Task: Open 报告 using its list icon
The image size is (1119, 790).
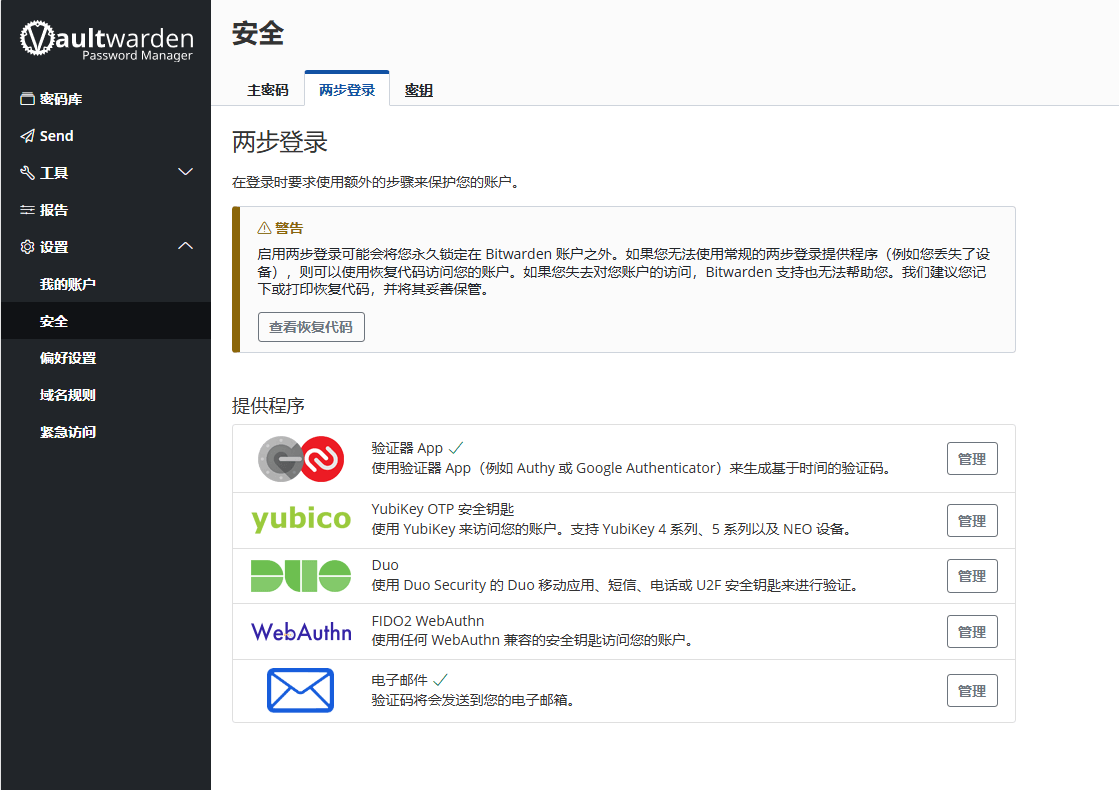Action: 29,209
